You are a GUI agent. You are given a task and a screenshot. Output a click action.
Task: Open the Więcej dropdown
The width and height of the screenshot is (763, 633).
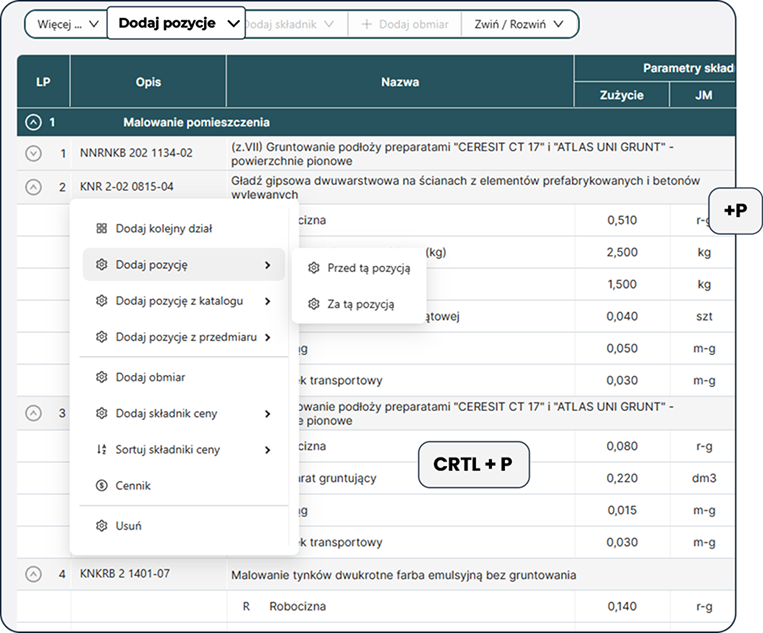[x=66, y=23]
